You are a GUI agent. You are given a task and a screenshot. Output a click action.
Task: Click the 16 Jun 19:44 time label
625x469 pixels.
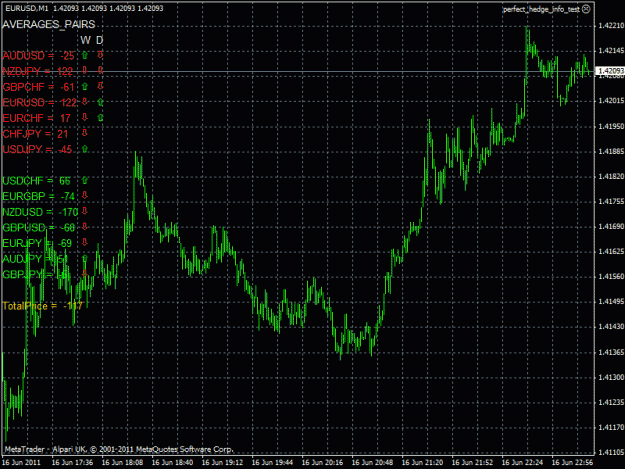(272, 462)
